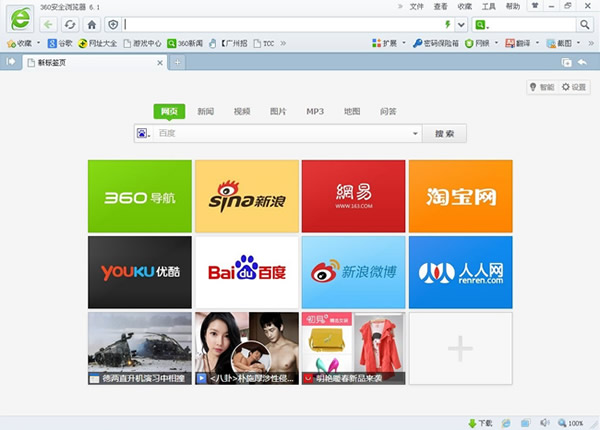This screenshot has width=600, height=430.
Task: Go to the home page icon
Action: point(92,24)
